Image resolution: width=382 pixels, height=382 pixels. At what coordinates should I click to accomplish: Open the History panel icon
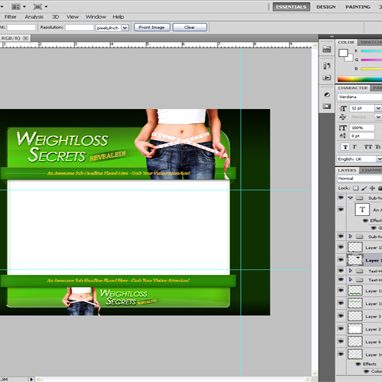pyautogui.click(x=327, y=66)
